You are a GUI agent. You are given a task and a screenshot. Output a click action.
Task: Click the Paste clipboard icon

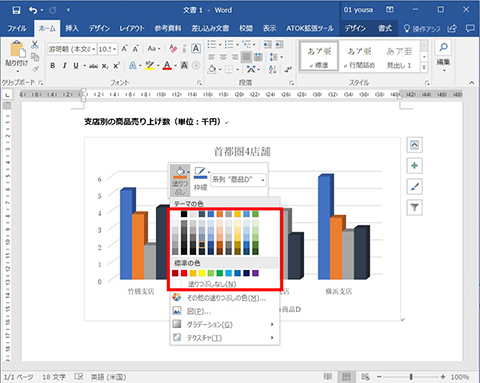point(17,50)
